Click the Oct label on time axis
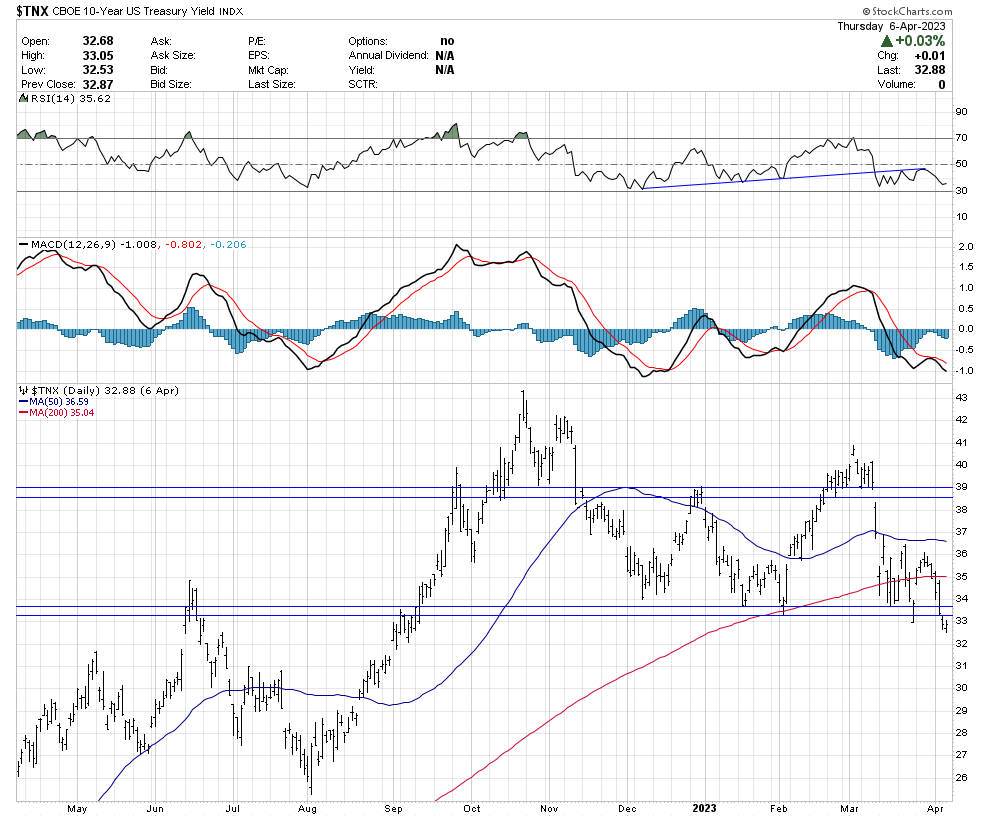990x817 pixels. point(471,809)
